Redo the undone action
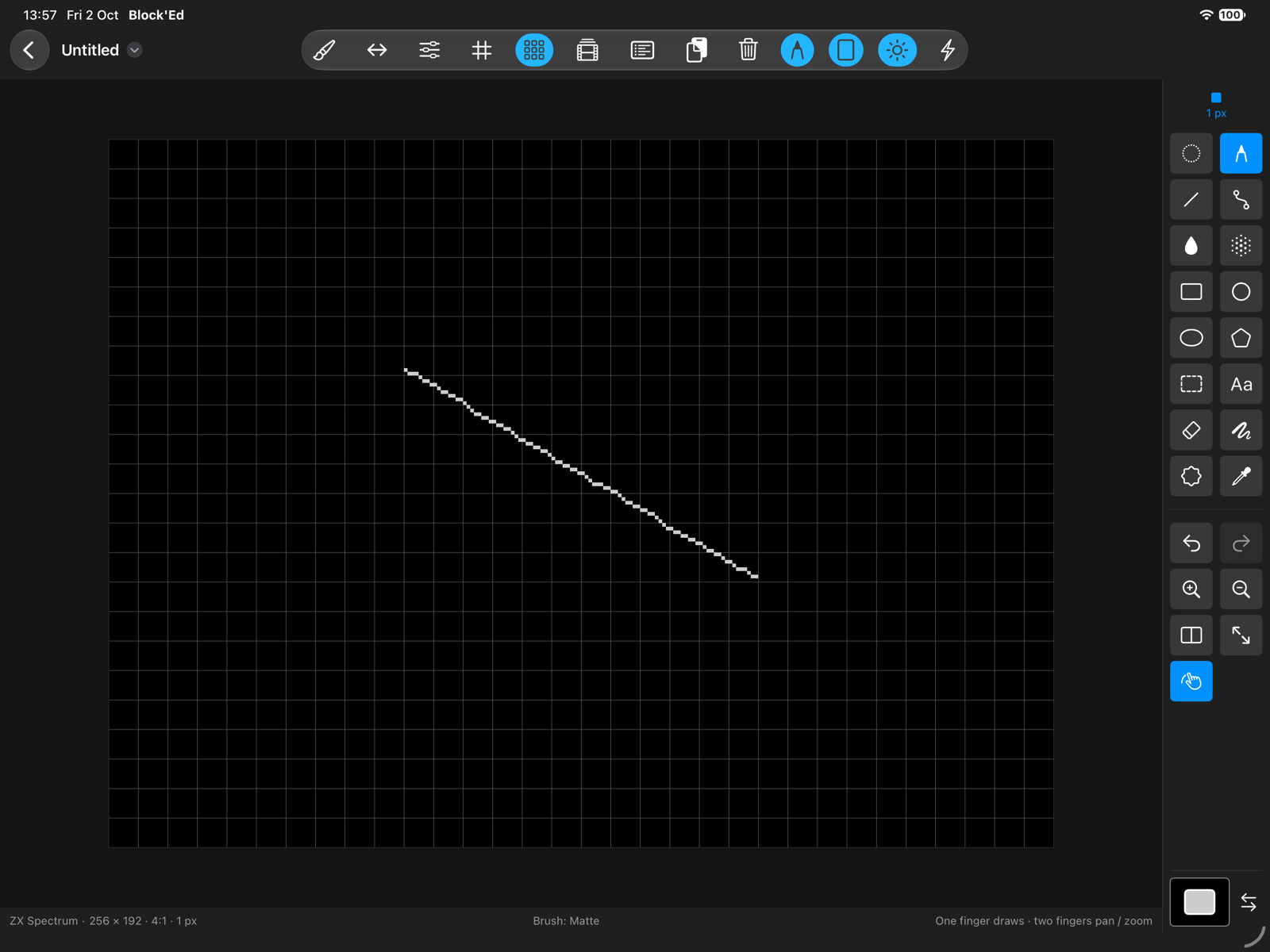Image resolution: width=1270 pixels, height=952 pixels. point(1241,543)
